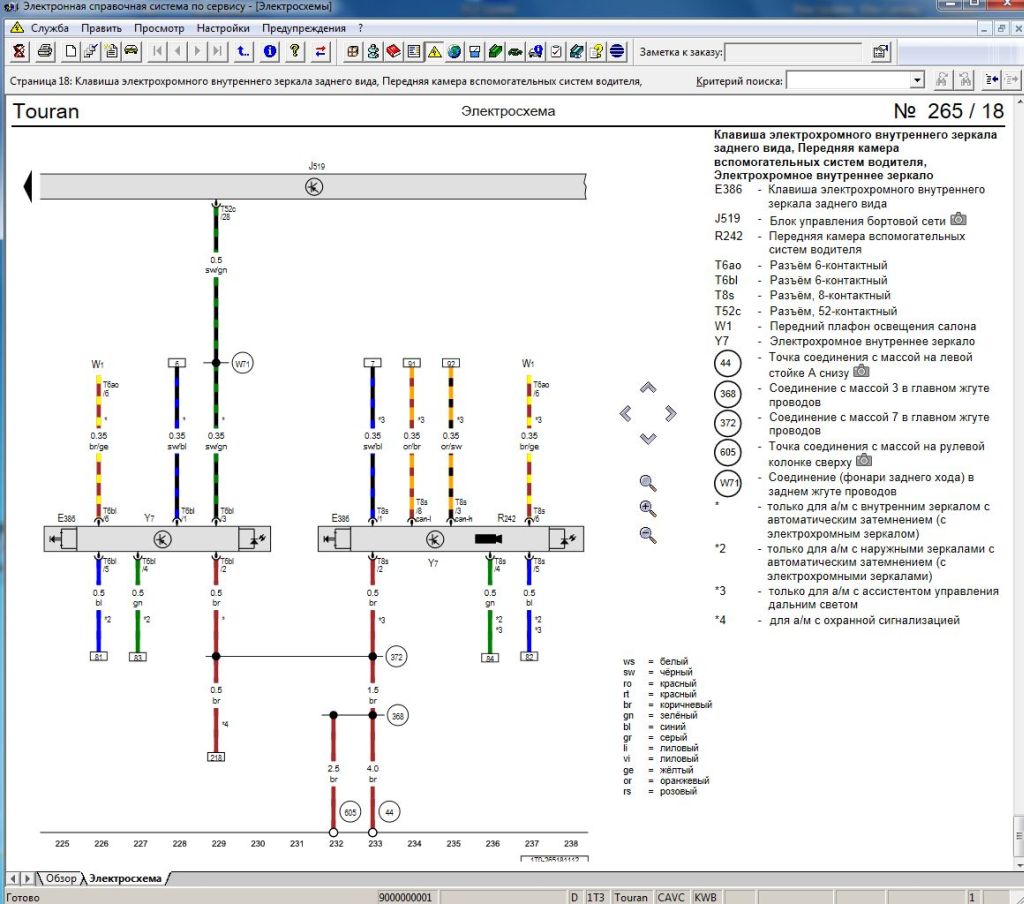
Task: Open the red book icon
Action: [393, 51]
